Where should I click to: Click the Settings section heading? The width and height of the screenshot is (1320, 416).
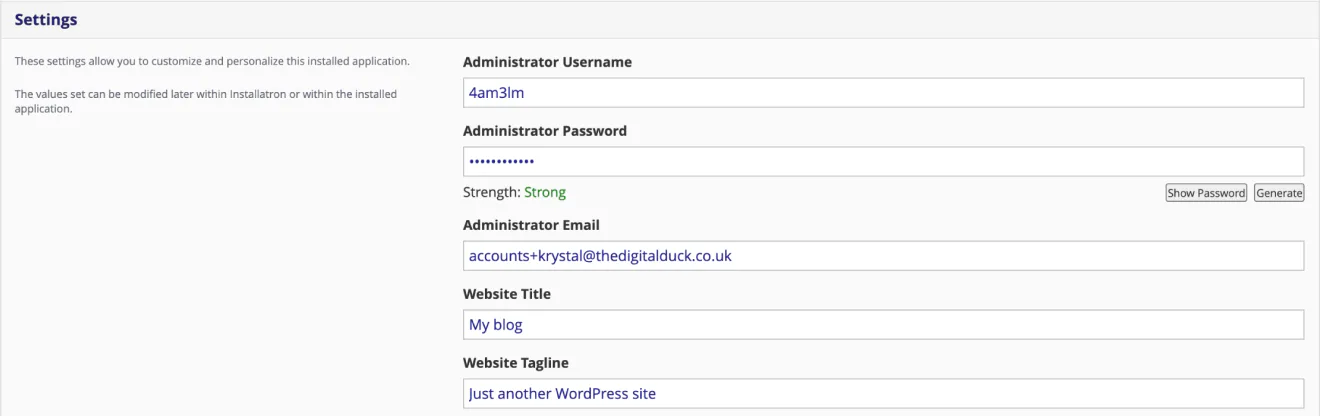[46, 20]
